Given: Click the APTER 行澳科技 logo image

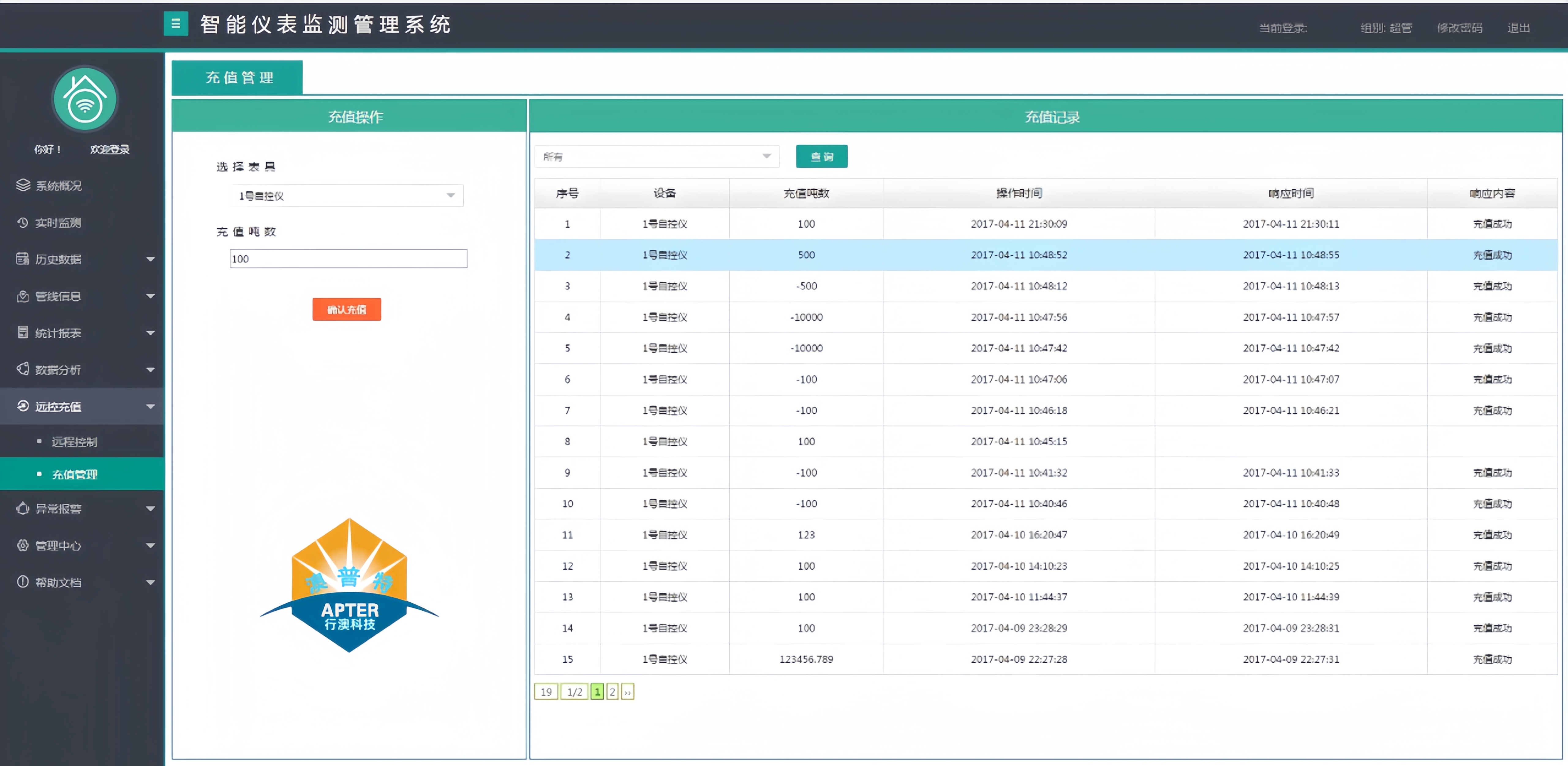Looking at the screenshot, I should point(349,585).
